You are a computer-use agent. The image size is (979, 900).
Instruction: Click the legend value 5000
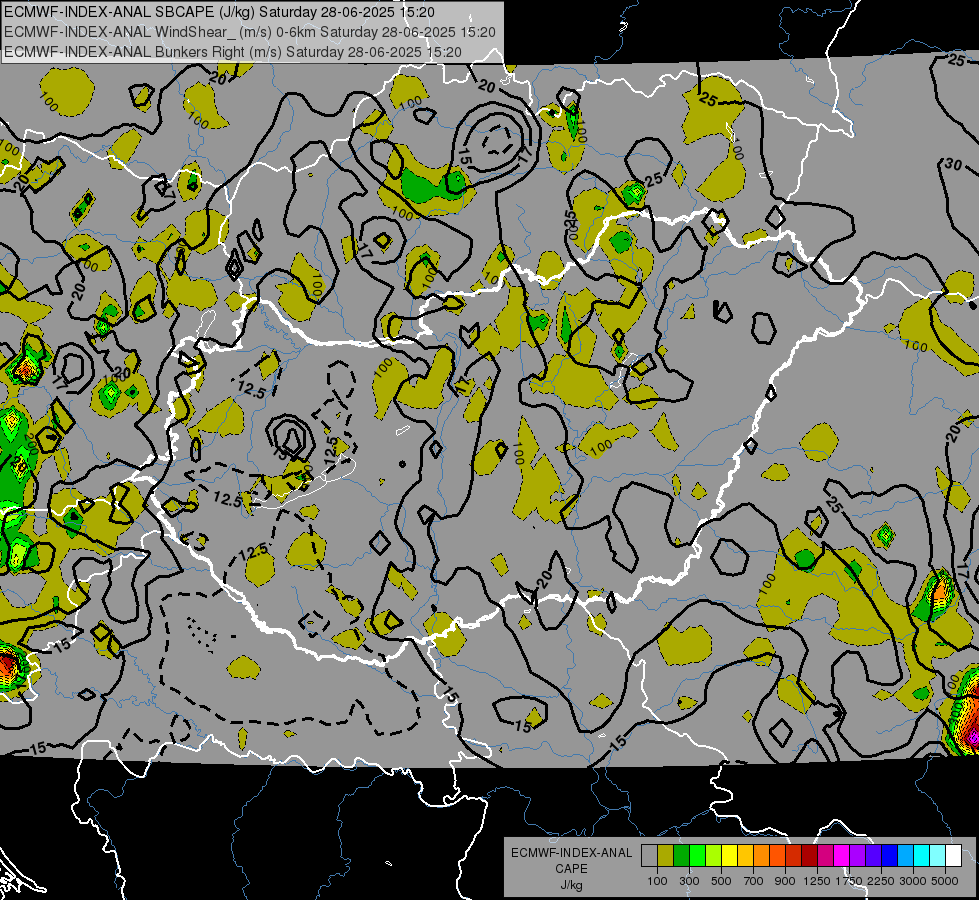pyautogui.click(x=945, y=881)
